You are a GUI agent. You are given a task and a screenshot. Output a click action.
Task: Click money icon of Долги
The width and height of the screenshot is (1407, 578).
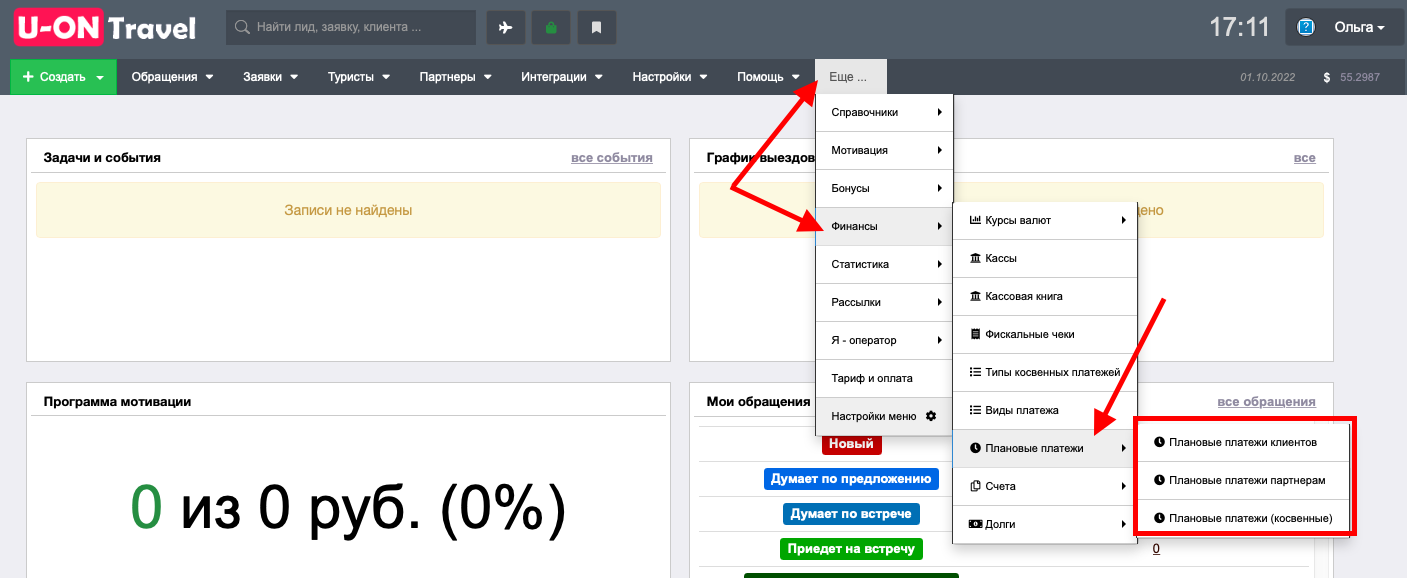(x=976, y=524)
